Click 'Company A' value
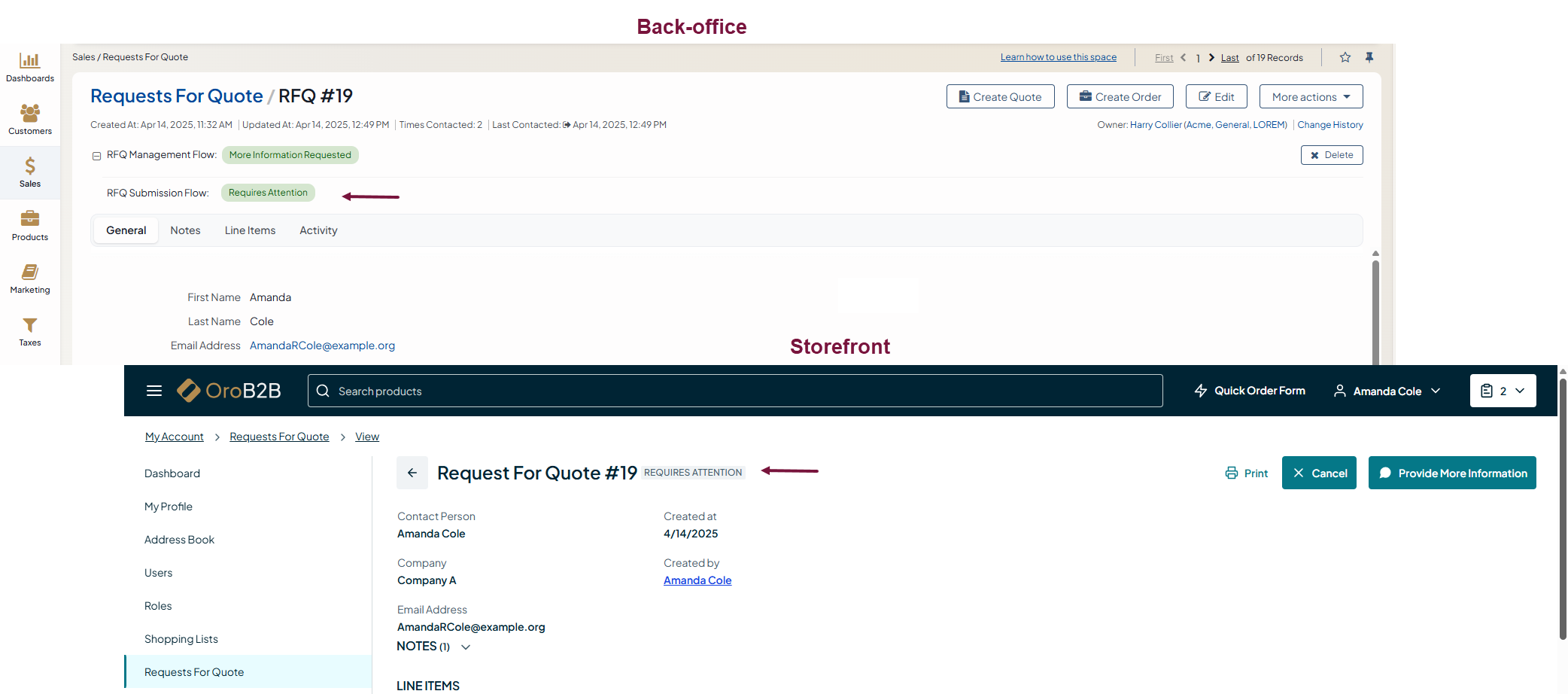 tap(427, 580)
